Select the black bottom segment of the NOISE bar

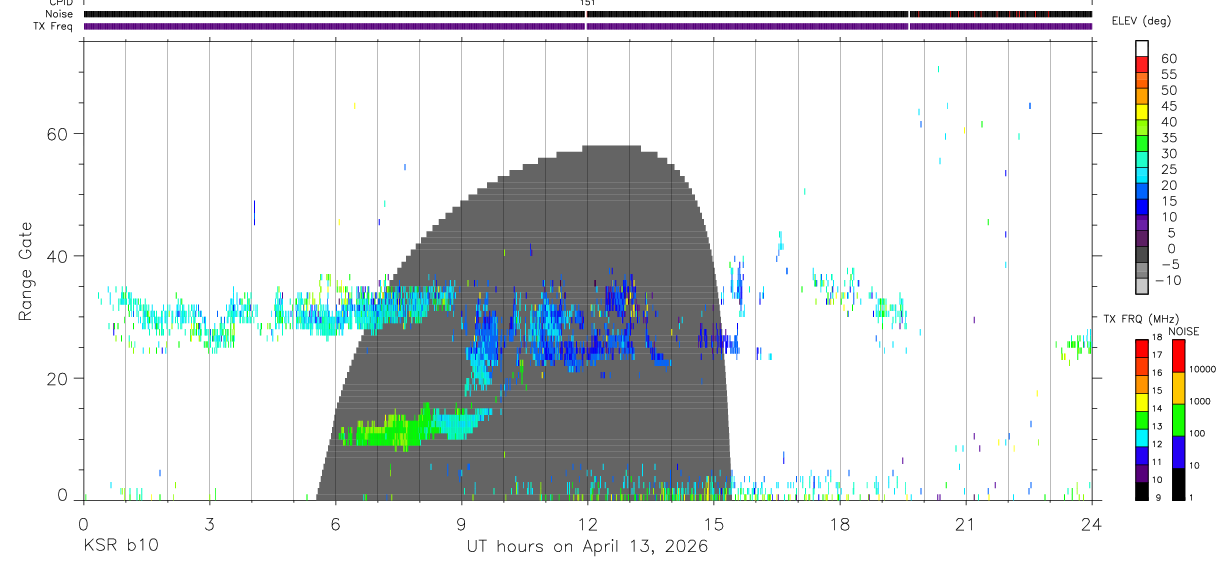1178,482
